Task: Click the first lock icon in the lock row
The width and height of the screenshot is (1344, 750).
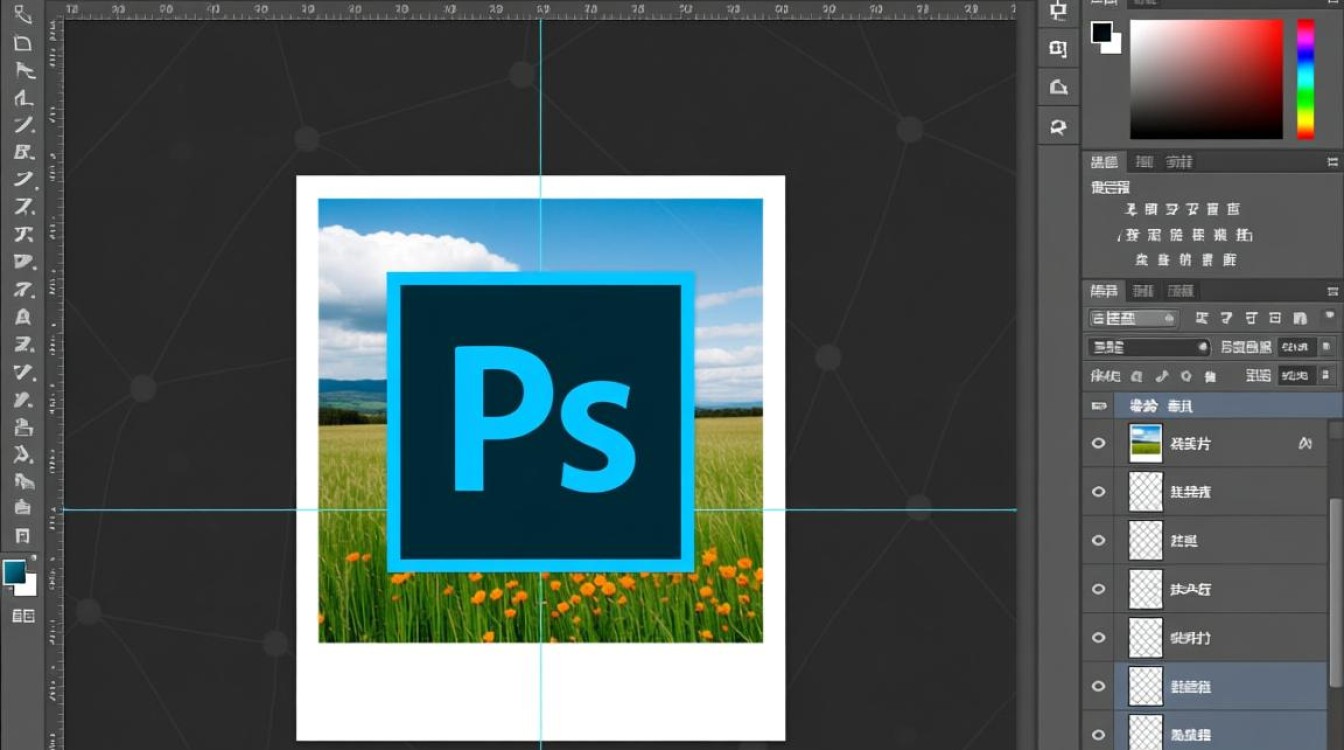Action: (1136, 377)
